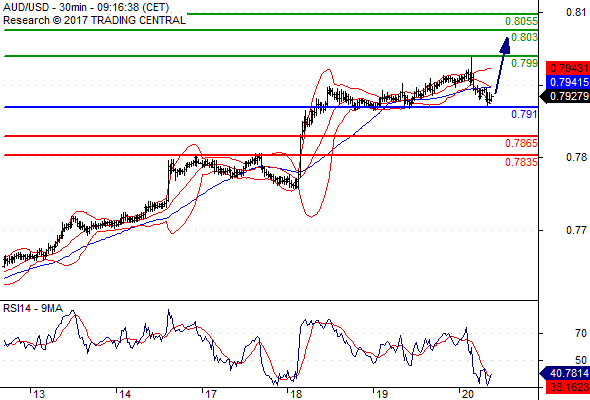The image size is (590, 400).
Task: Click the RSI14 - 9MA indicator title
Action: point(33,309)
